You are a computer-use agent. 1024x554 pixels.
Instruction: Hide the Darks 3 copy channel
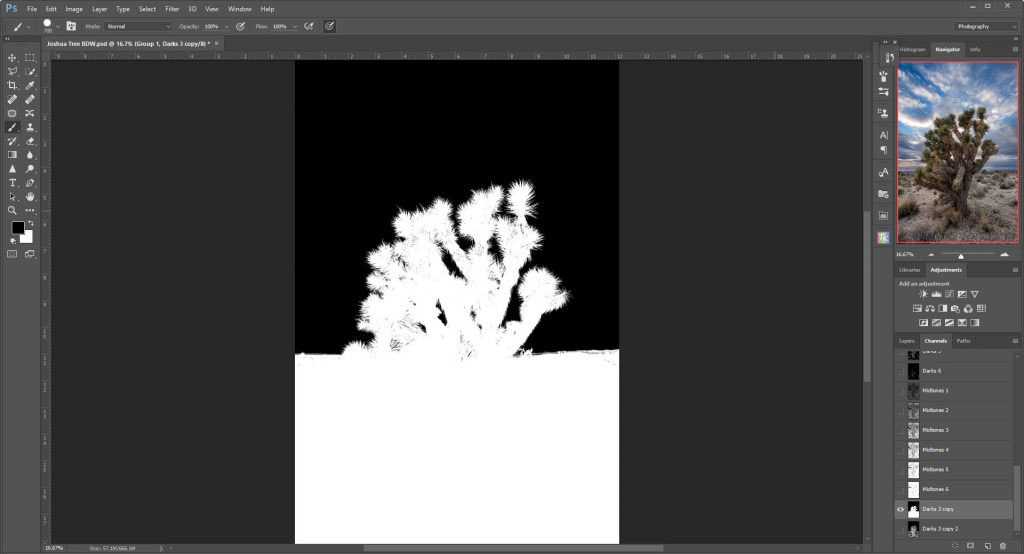click(900, 509)
